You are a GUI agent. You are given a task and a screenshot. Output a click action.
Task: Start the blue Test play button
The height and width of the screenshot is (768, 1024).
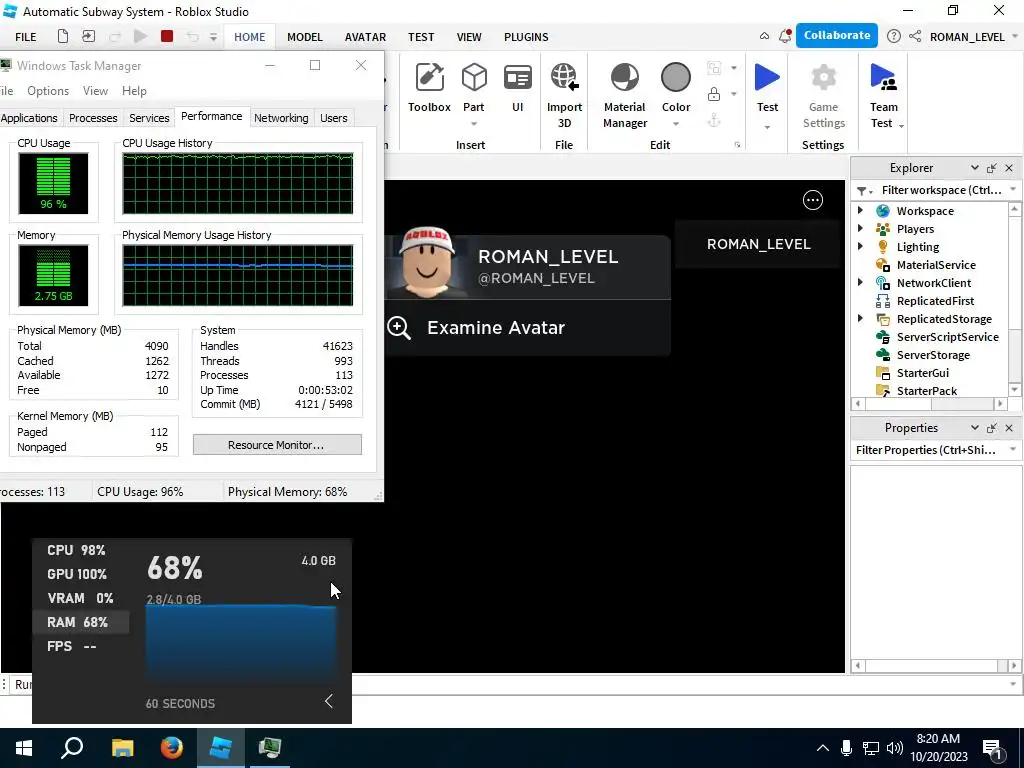click(x=767, y=78)
